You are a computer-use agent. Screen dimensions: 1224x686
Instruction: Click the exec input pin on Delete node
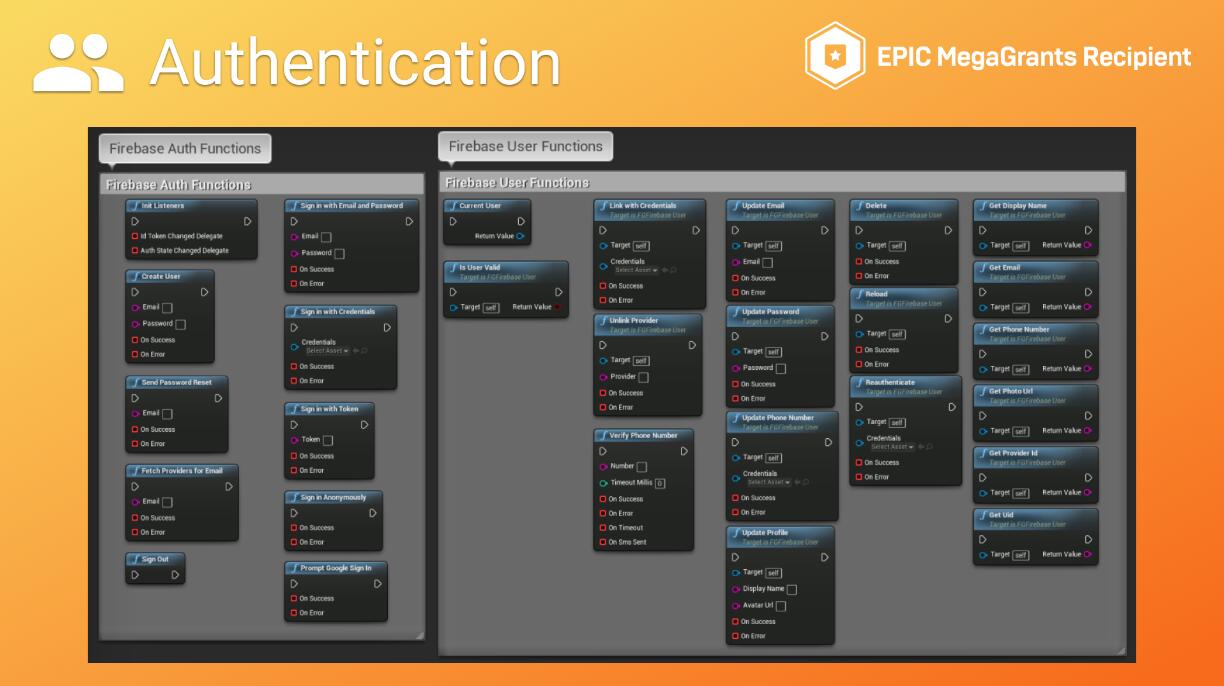click(856, 230)
